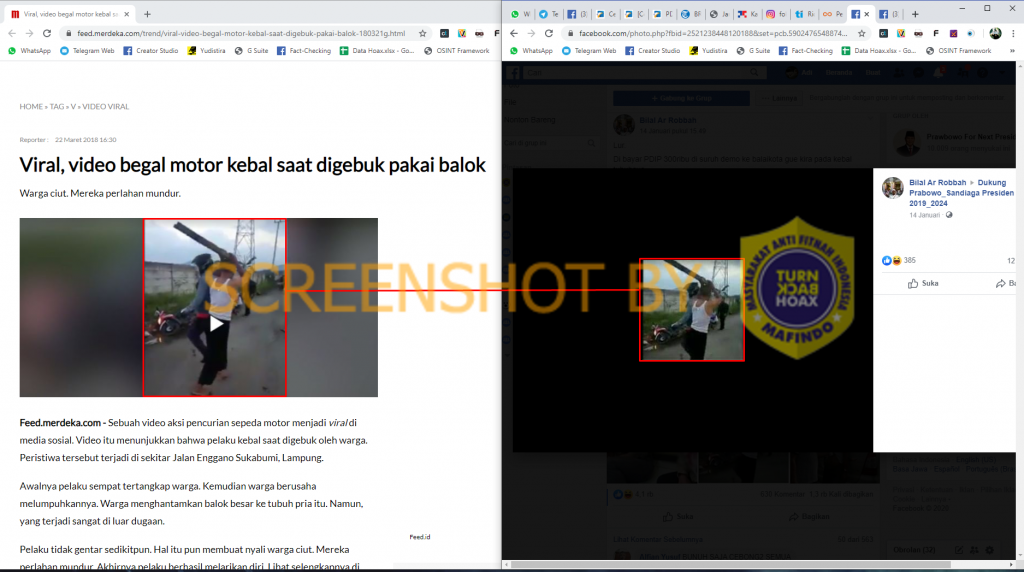Open Yudistira bookmark in left window
This screenshot has width=1024, height=572.
(206, 50)
